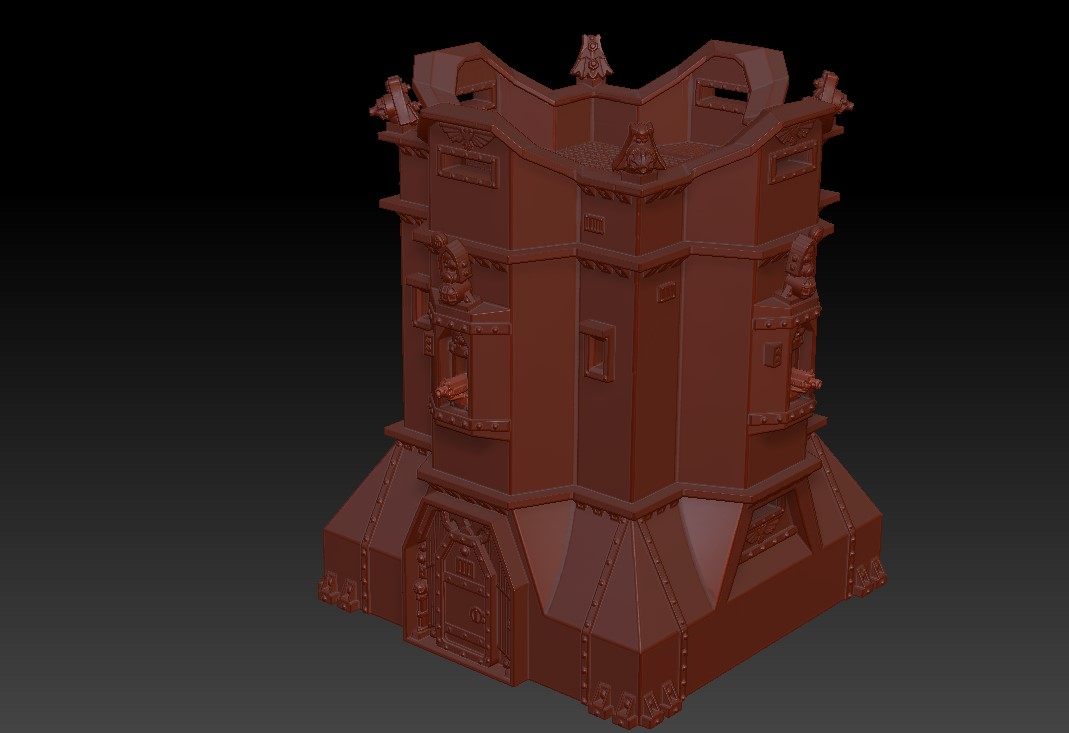
Task: Click the left wall-mounted cannon barrel
Action: click(453, 387)
